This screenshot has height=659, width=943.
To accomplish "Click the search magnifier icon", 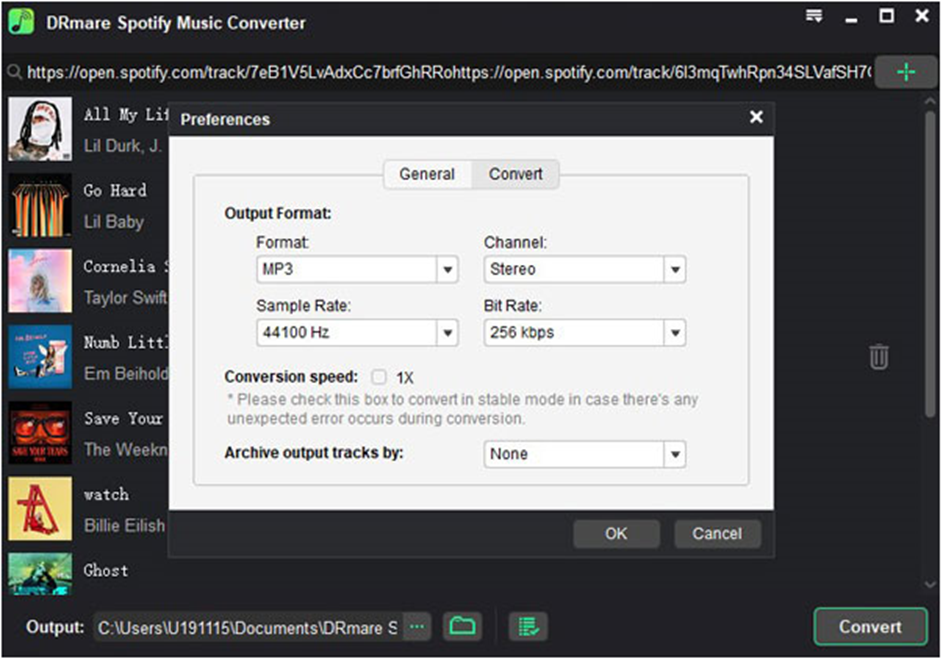I will pyautogui.click(x=14, y=72).
